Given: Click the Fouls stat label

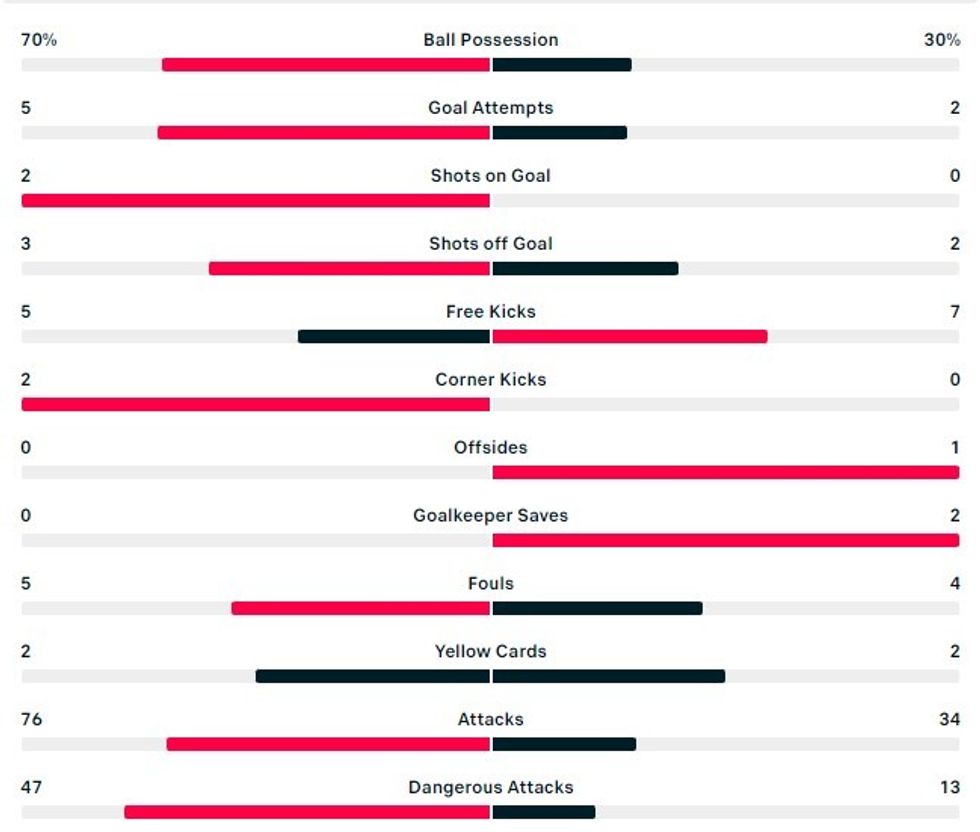Looking at the screenshot, I should point(490,584).
